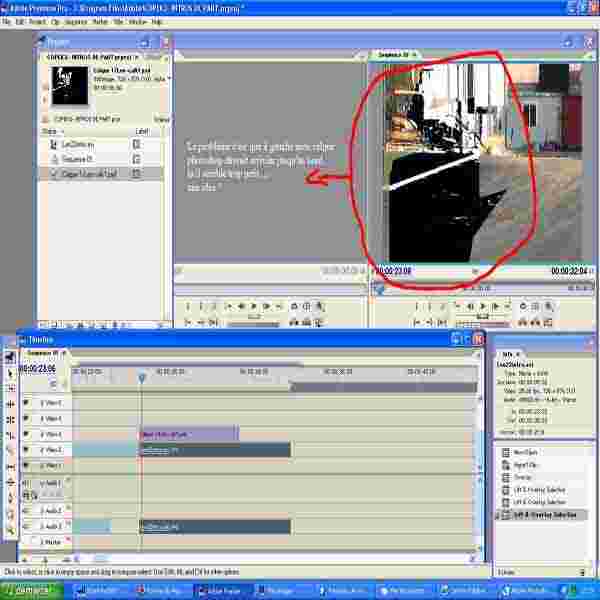
Task: Select the Razor tool
Action: tap(10, 451)
